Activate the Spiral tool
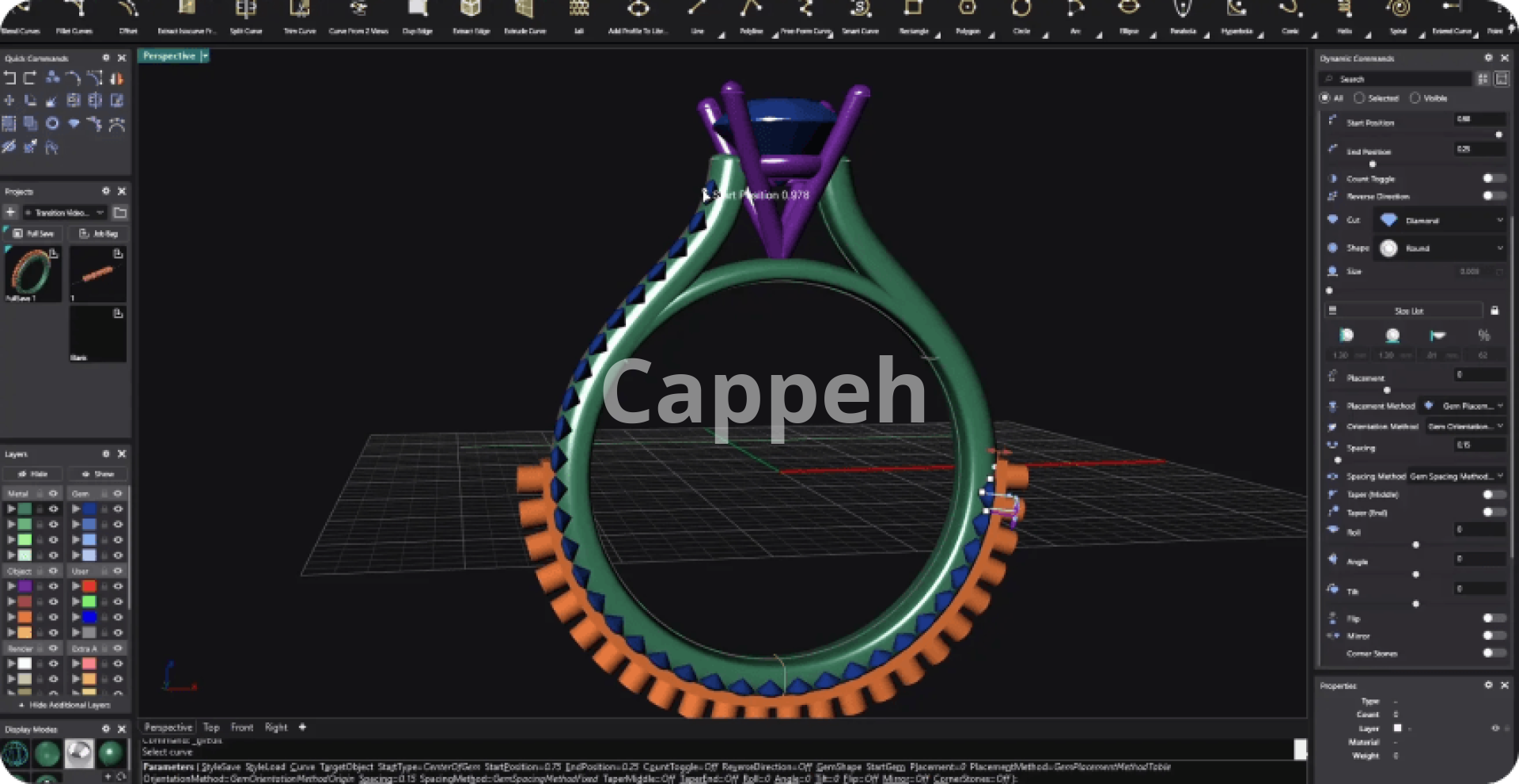This screenshot has height=784, width=1519. pos(1398,10)
